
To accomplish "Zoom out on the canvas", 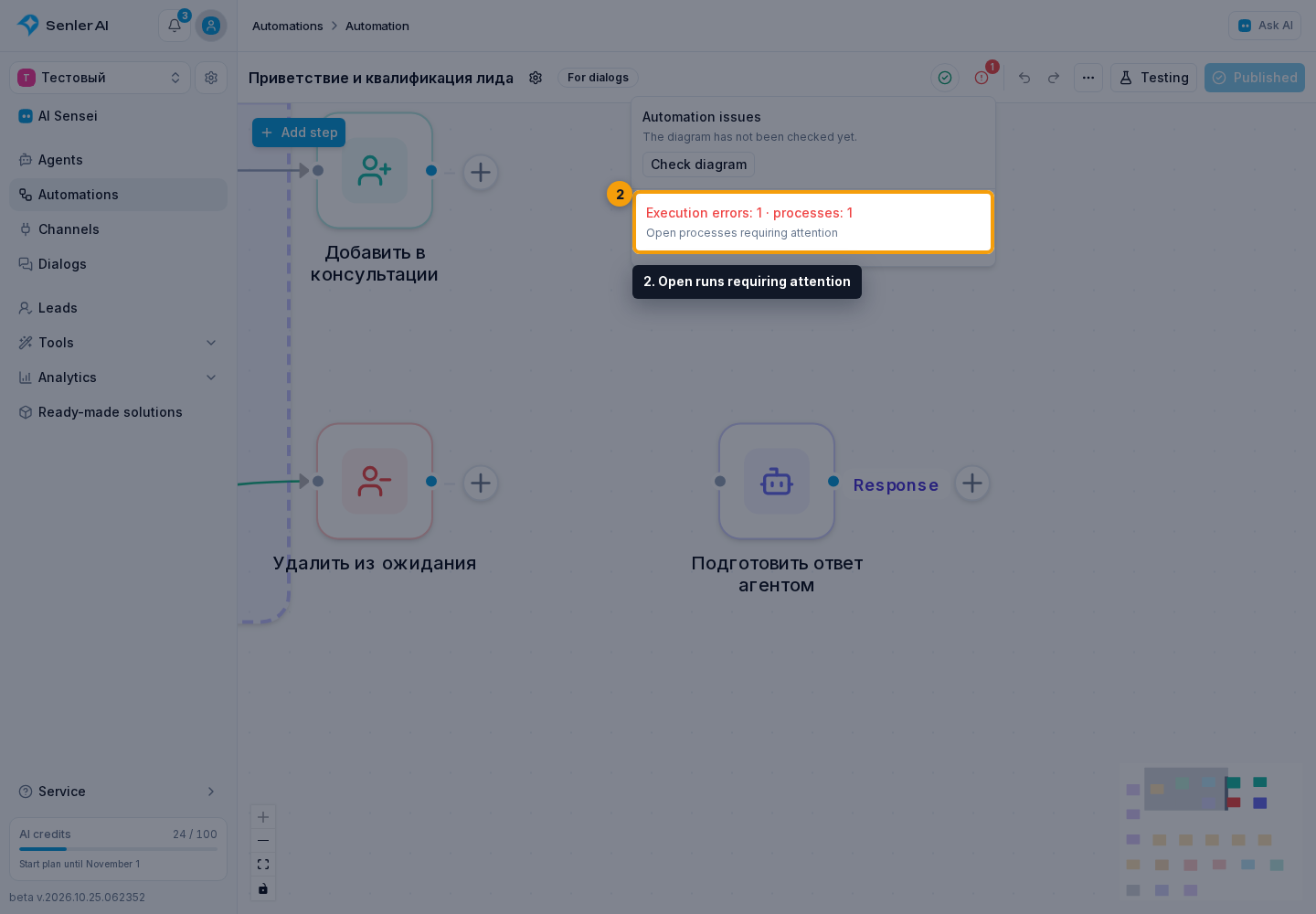I will (263, 841).
